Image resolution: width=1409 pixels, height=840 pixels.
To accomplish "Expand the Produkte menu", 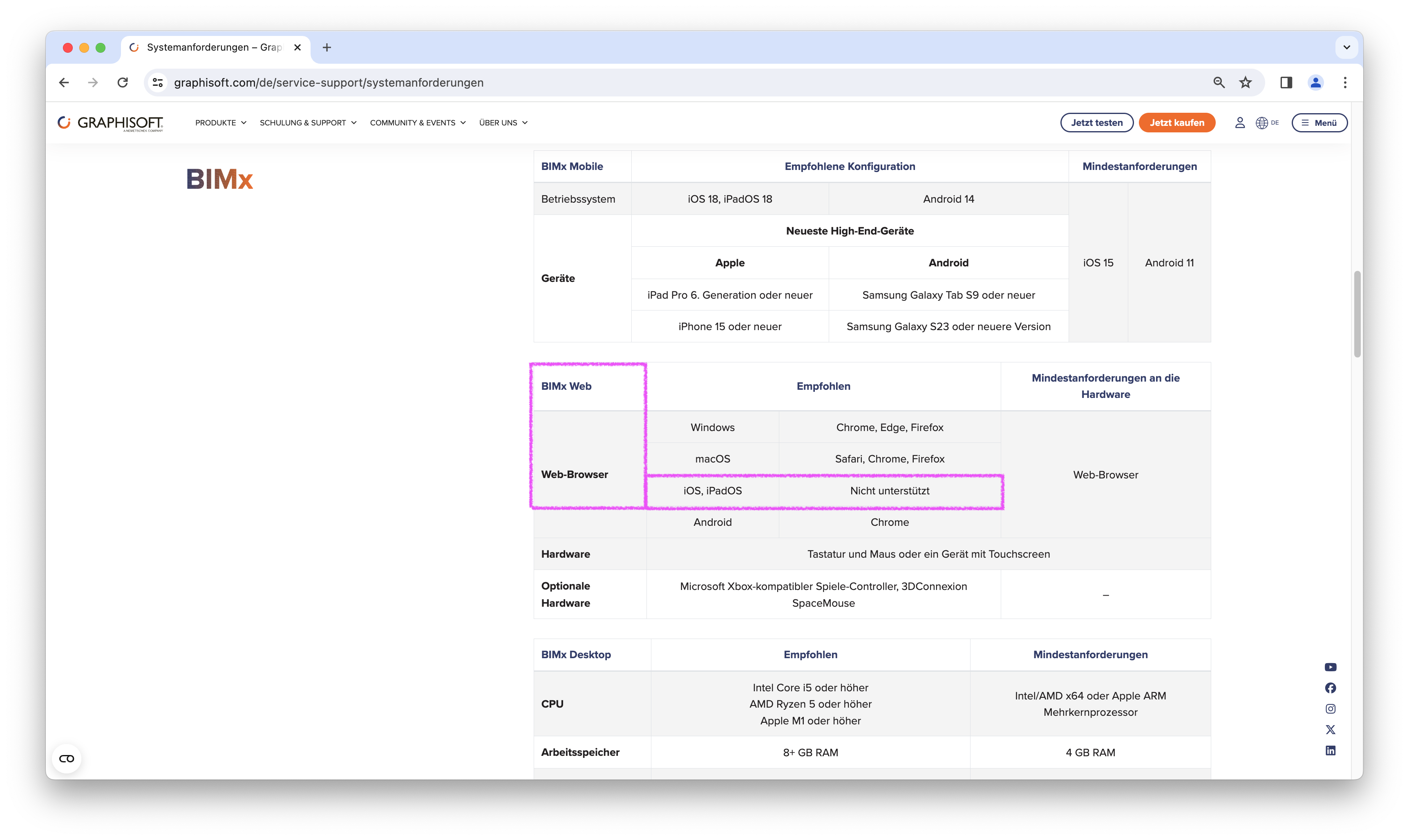I will (x=221, y=123).
